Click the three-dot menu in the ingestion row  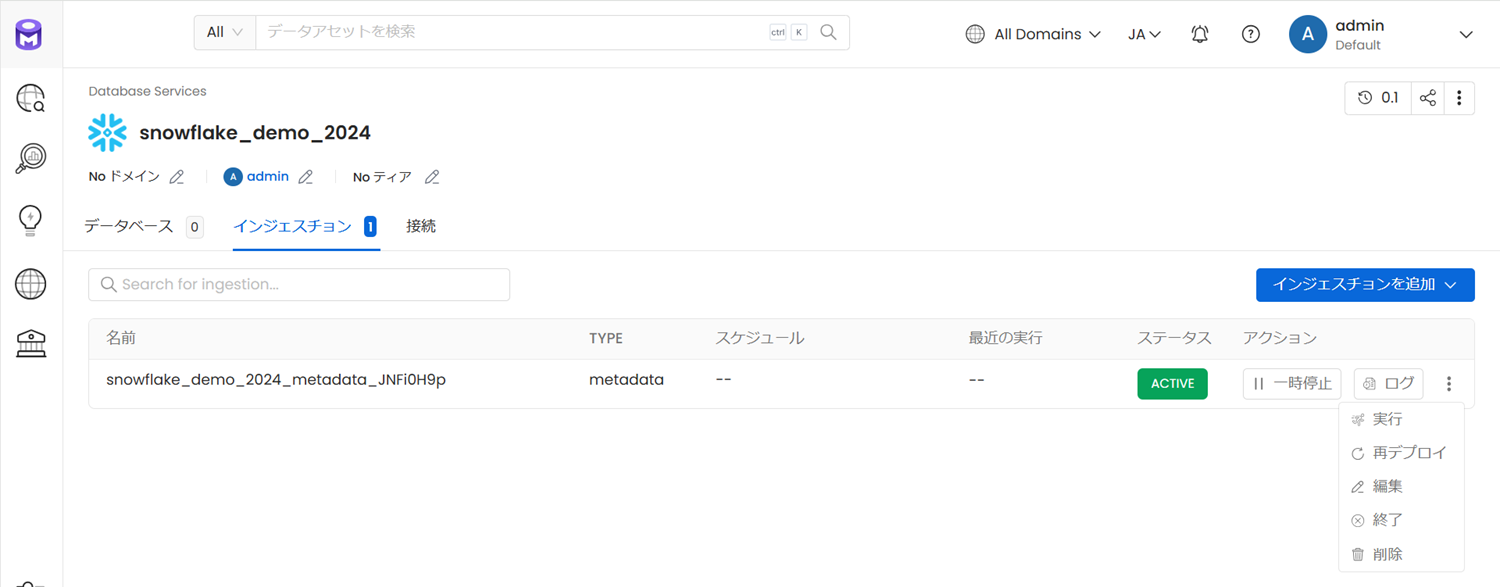pos(1449,384)
